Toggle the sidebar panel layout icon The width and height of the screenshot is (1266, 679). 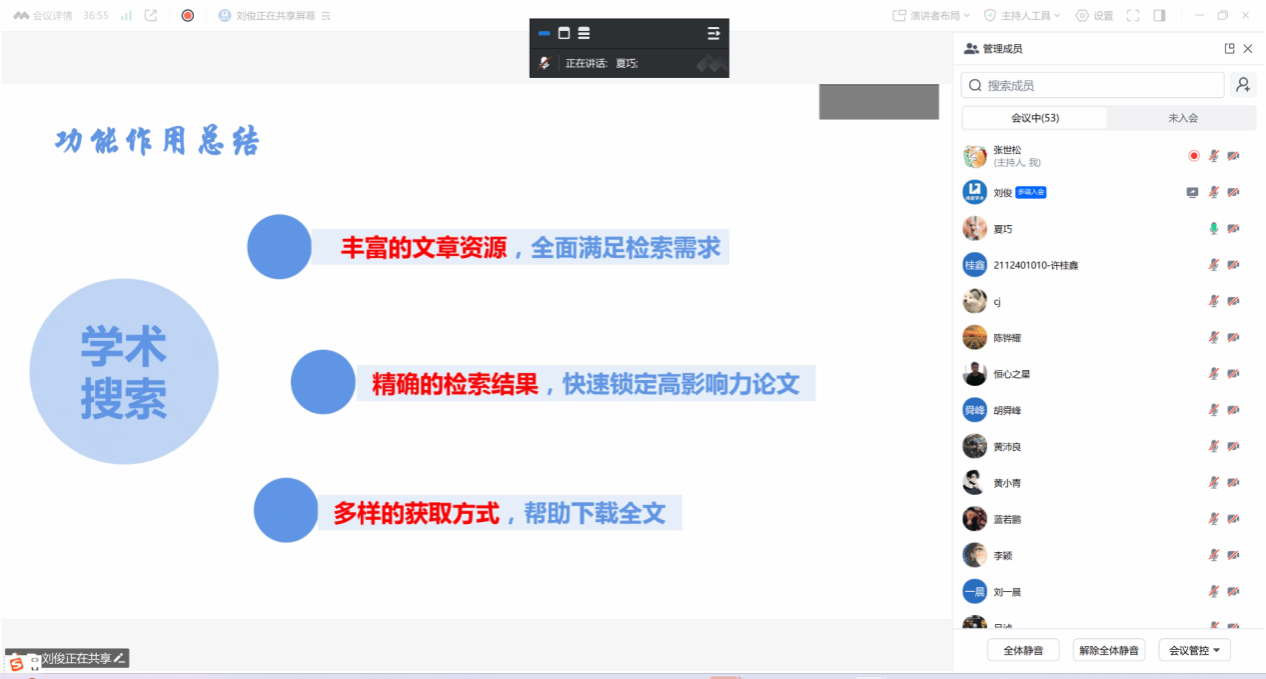point(1159,16)
